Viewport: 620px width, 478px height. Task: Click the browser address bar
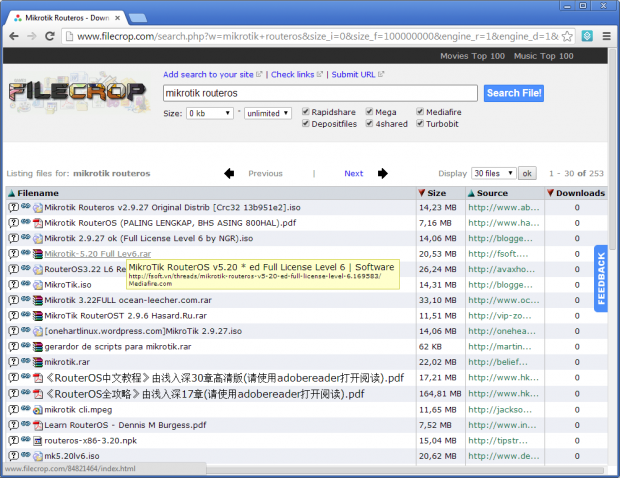pyautogui.click(x=318, y=36)
